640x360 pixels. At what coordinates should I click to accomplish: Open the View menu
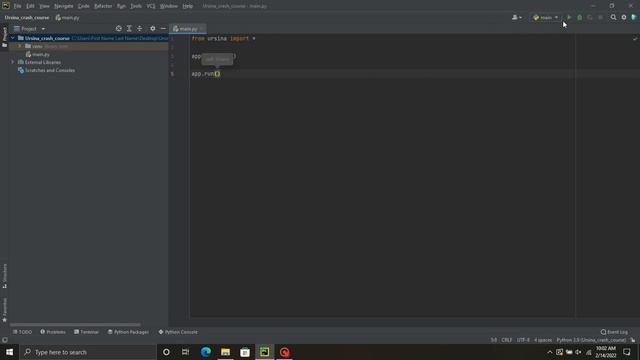44,6
